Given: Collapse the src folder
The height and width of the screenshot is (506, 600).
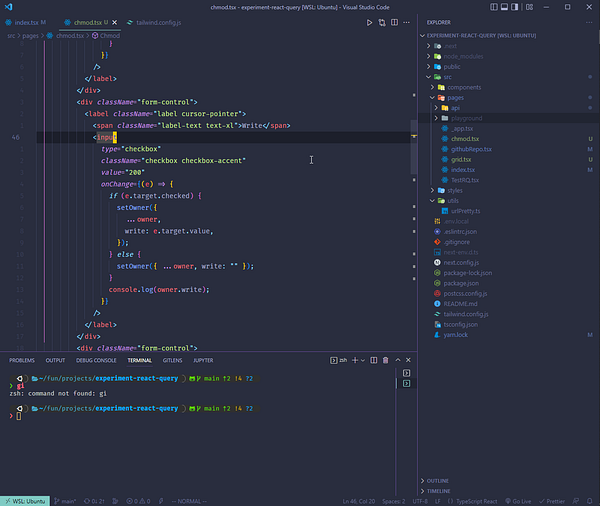Looking at the screenshot, I should [429, 77].
